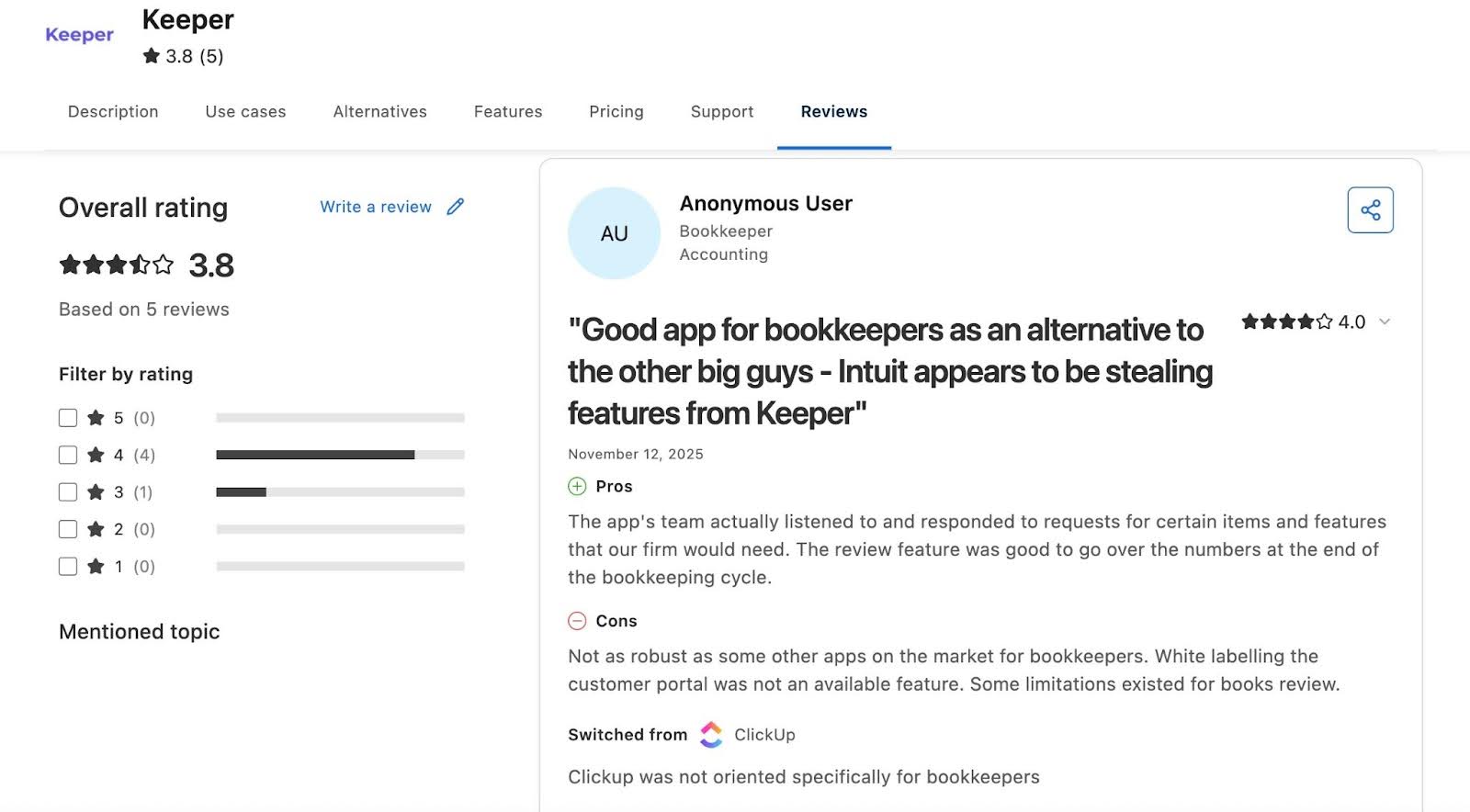Click the star icon in the 1-star filter row
Screen dimensions: 1470x812
(x=96, y=566)
